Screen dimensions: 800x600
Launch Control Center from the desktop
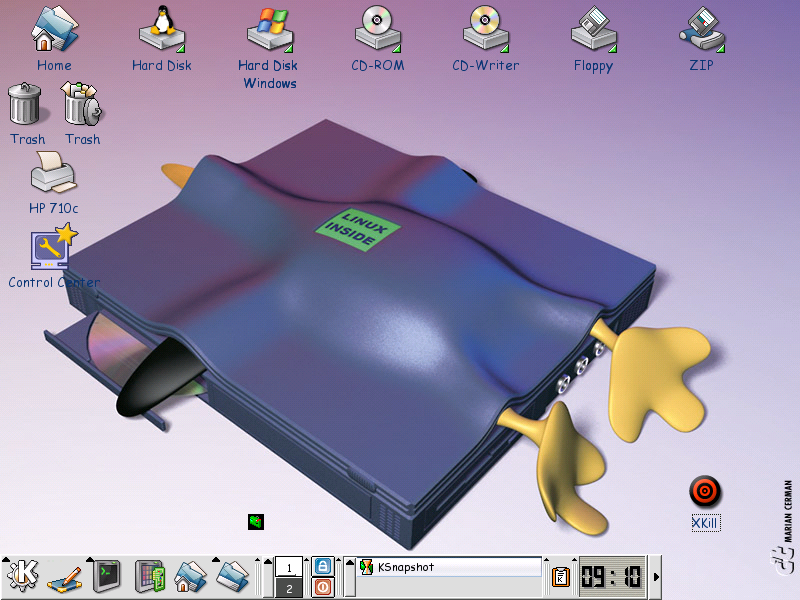pos(54,246)
